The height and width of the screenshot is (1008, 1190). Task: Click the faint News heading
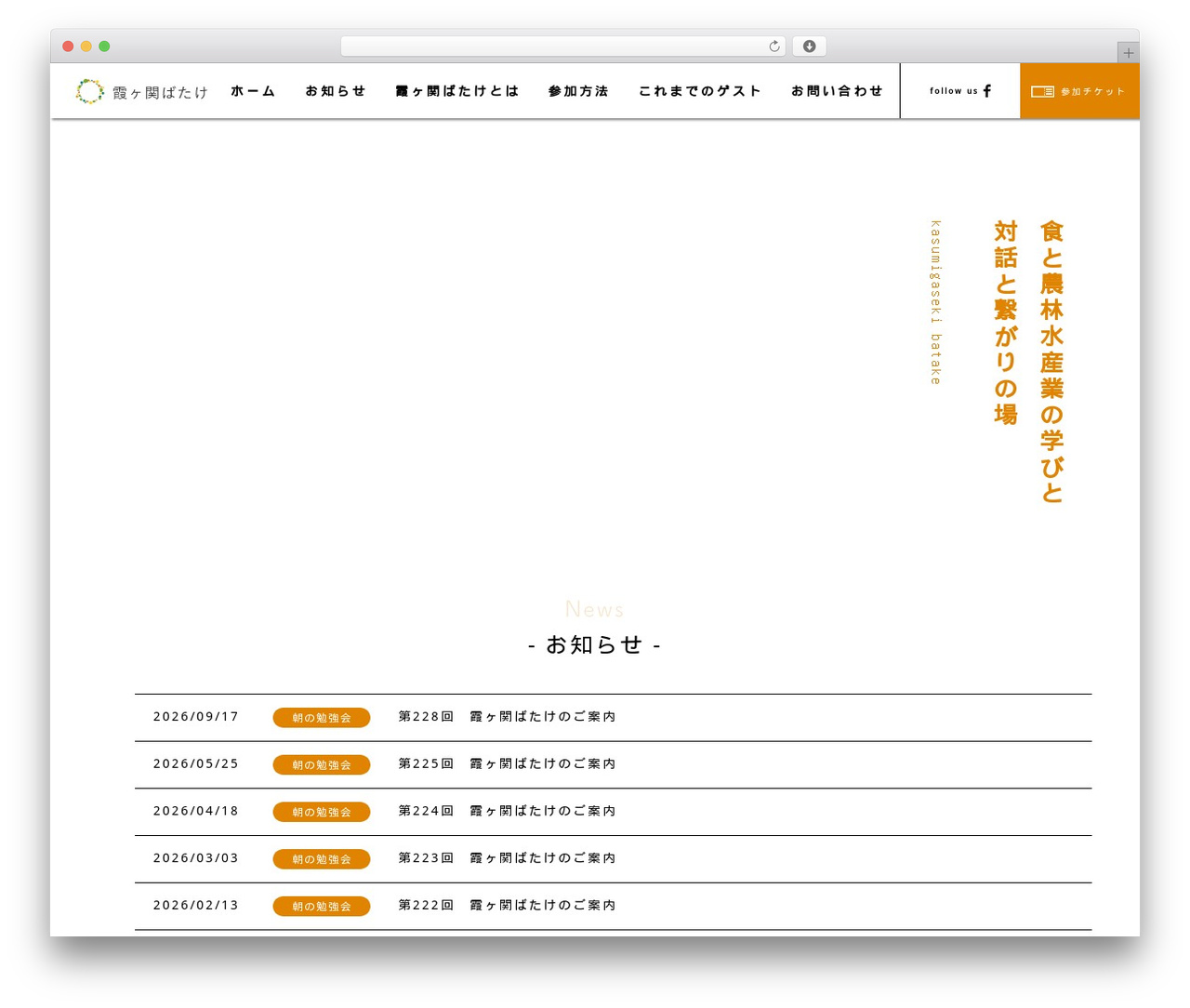(595, 610)
